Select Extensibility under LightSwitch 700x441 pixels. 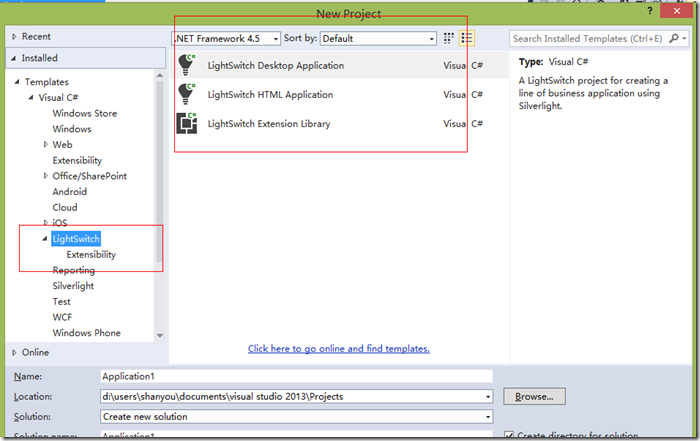(91, 254)
